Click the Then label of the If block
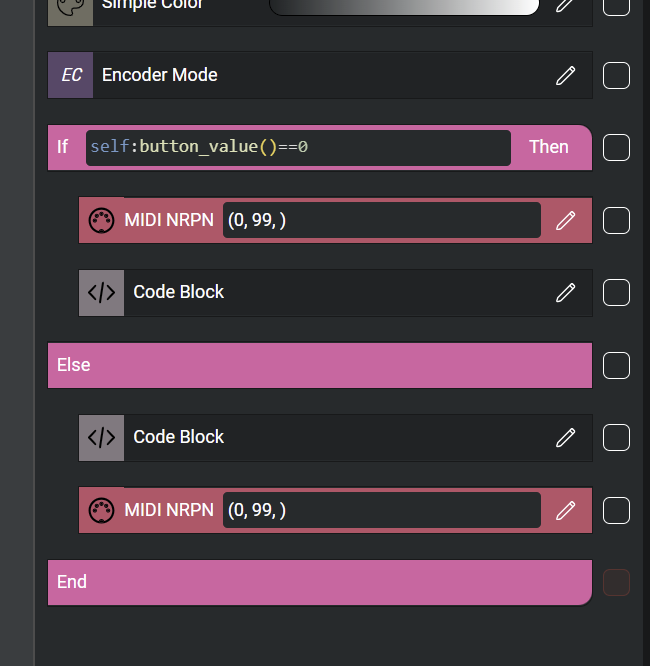The image size is (650, 666). point(548,147)
